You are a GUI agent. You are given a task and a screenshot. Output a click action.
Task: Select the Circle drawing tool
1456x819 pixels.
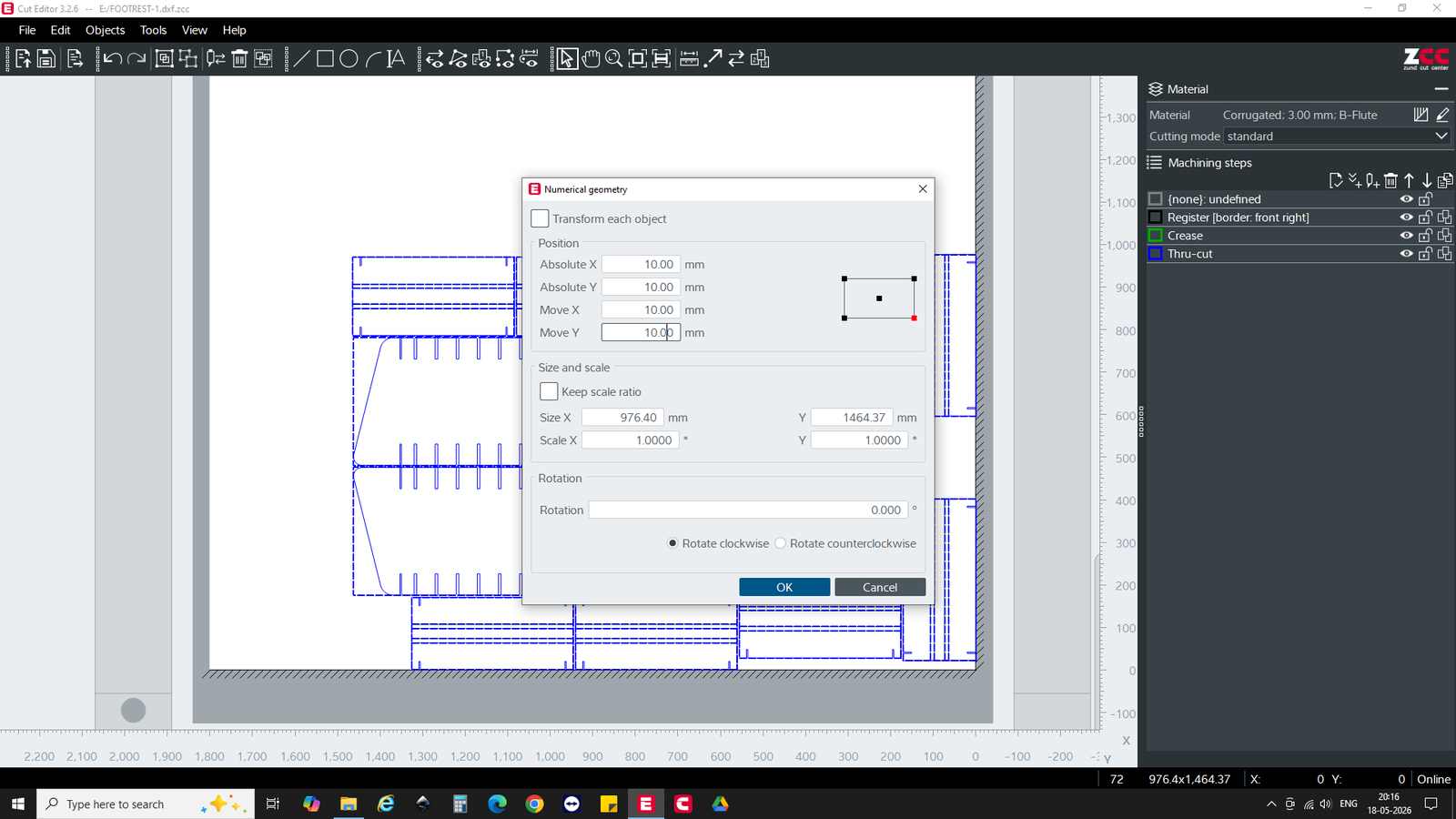[349, 59]
